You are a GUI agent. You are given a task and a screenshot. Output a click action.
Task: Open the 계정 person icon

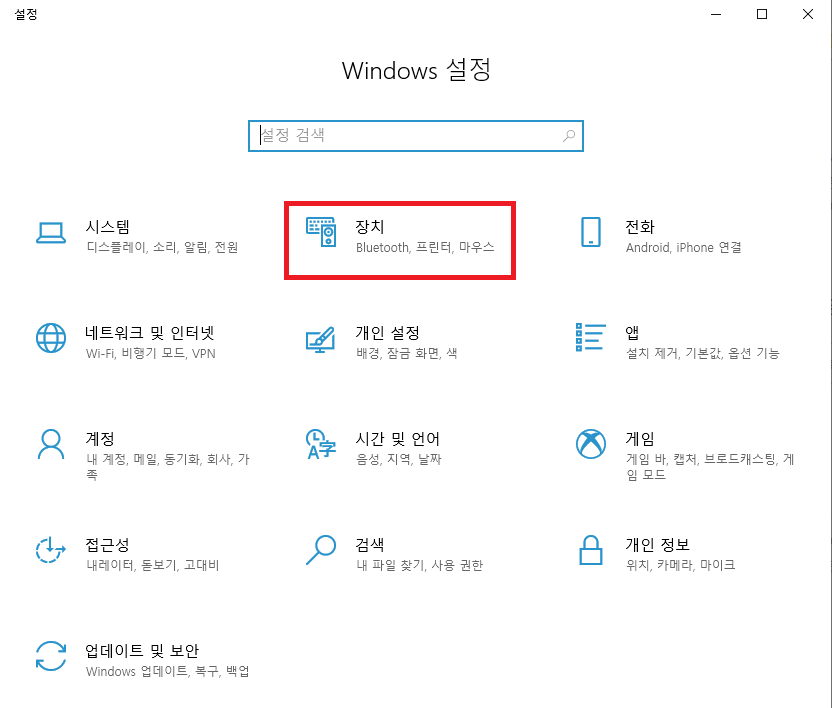click(51, 444)
